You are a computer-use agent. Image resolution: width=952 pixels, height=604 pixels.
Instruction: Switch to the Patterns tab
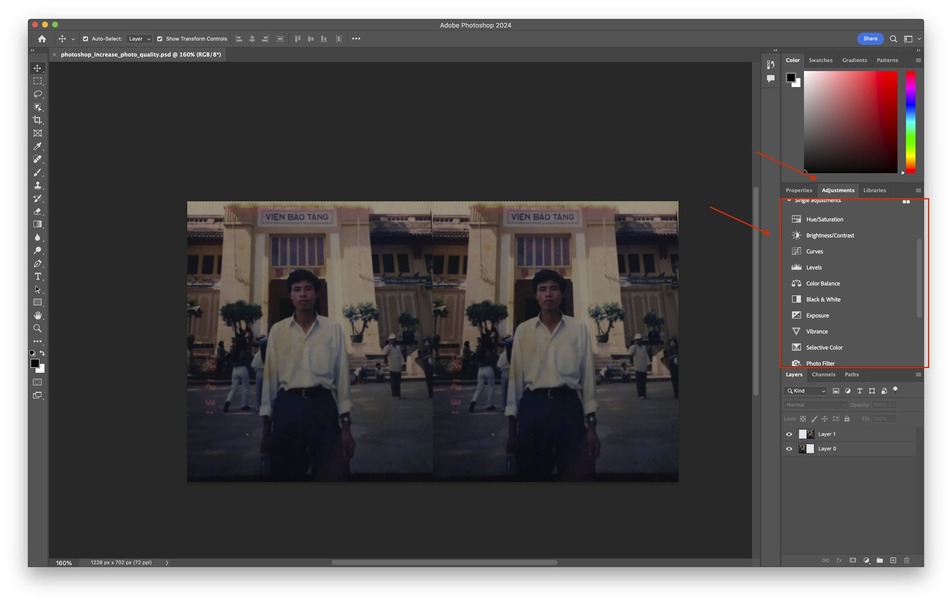coord(887,60)
